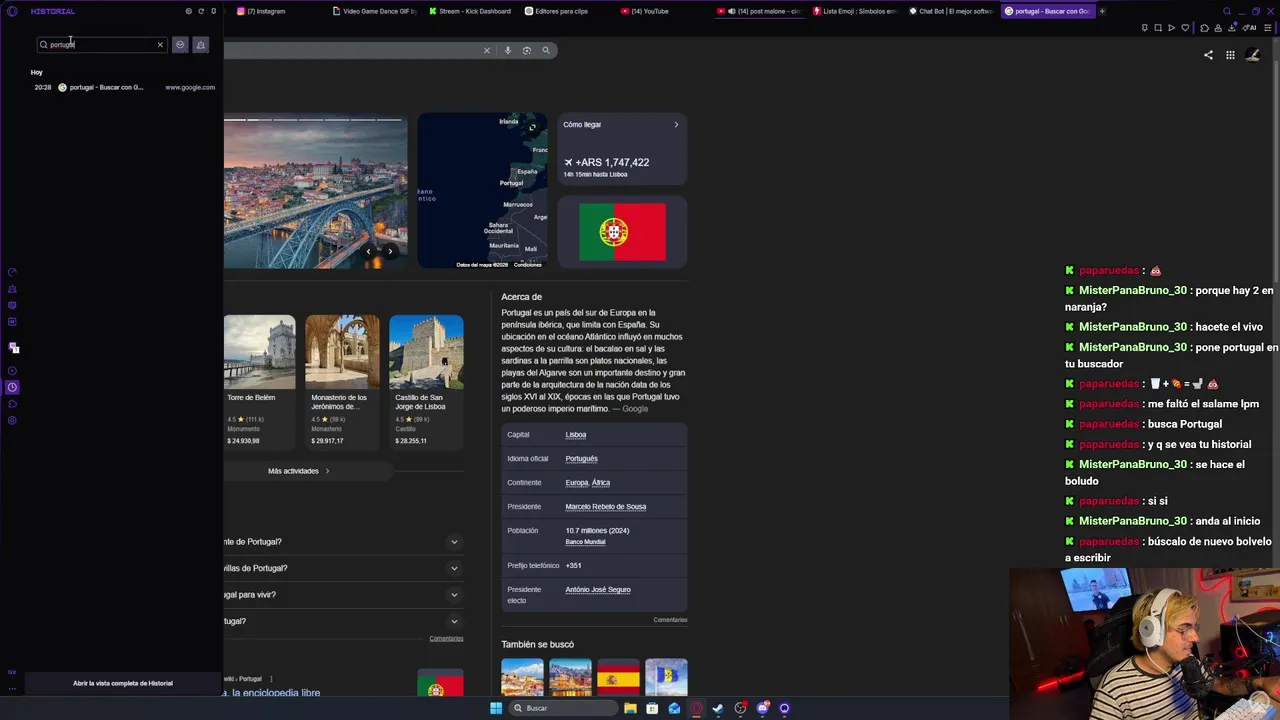The width and height of the screenshot is (1280, 720).
Task: Click the player play icon in toolbar
Action: [x=1172, y=28]
